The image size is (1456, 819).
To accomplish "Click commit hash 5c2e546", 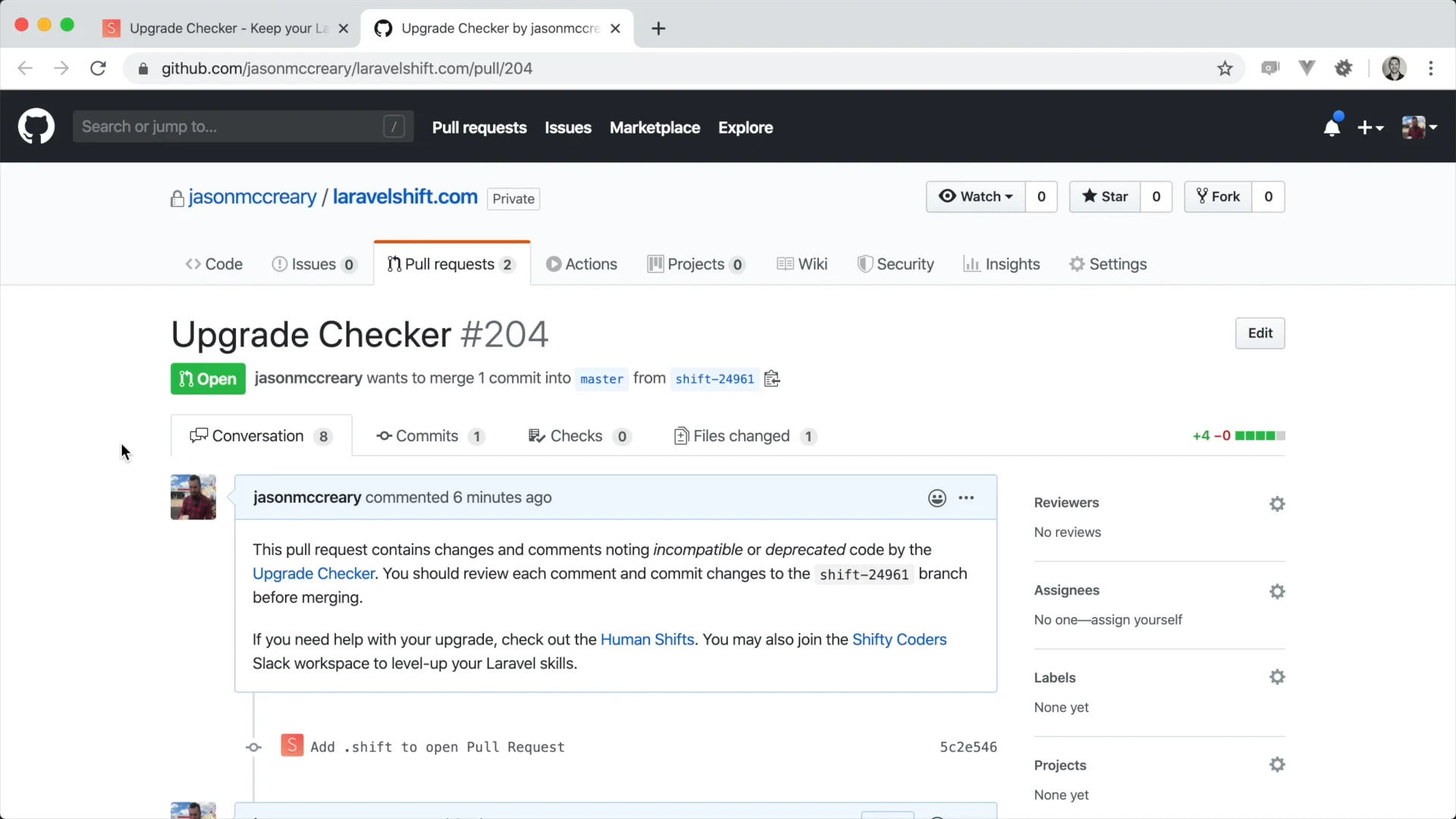I will [x=967, y=747].
